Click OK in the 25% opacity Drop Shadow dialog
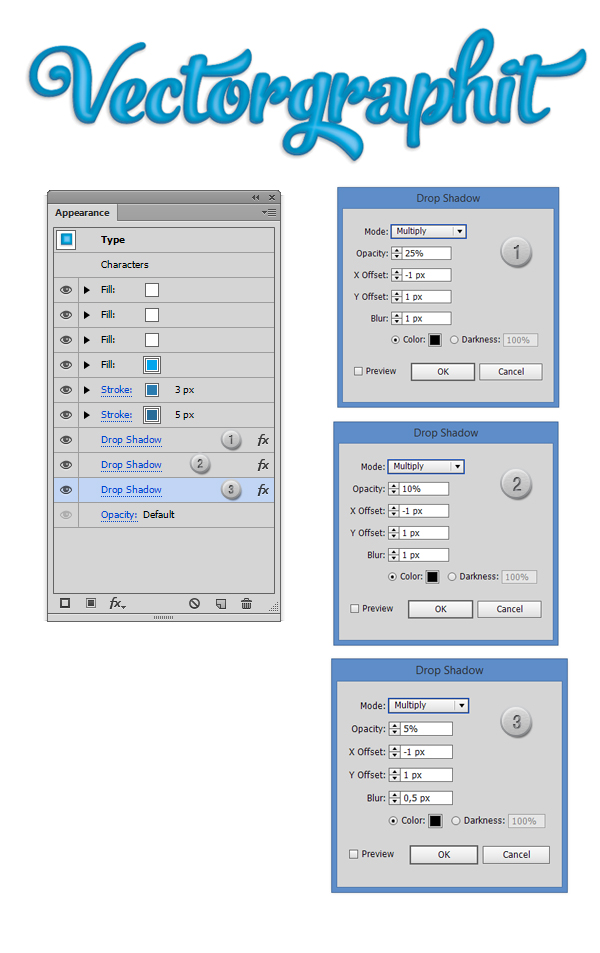 point(443,371)
